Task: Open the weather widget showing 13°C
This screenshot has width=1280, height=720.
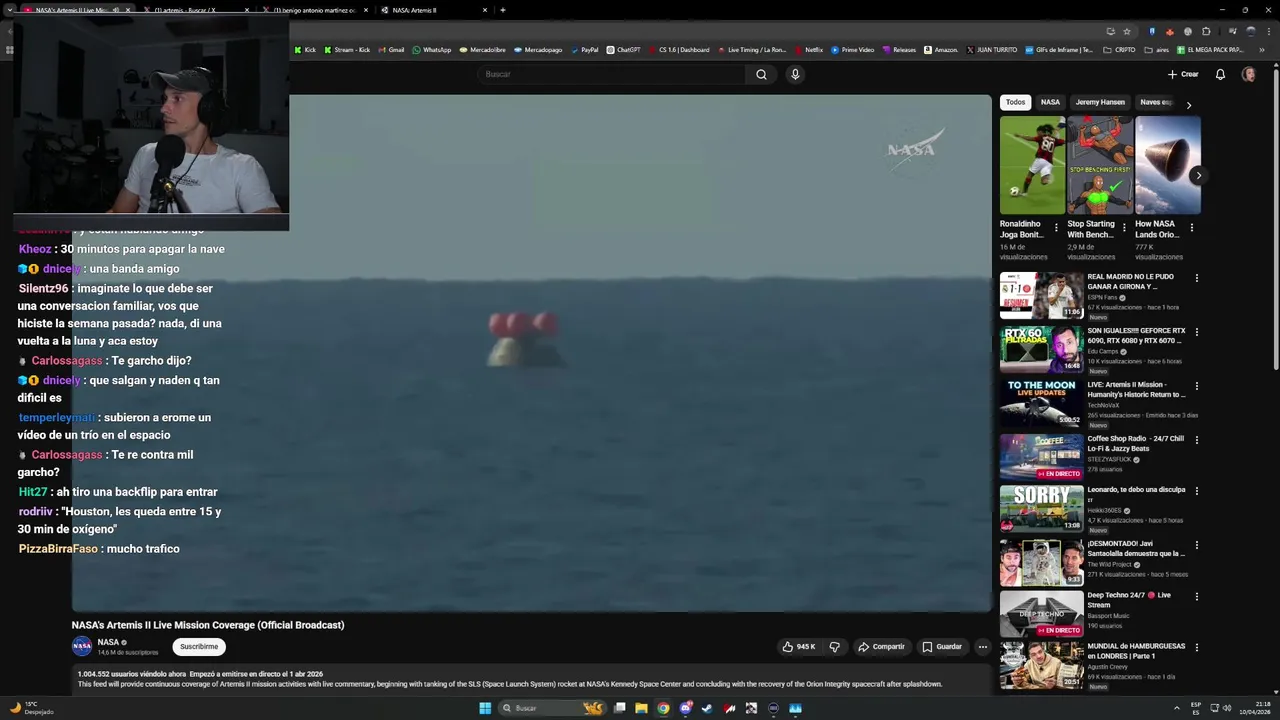Action: (x=32, y=708)
